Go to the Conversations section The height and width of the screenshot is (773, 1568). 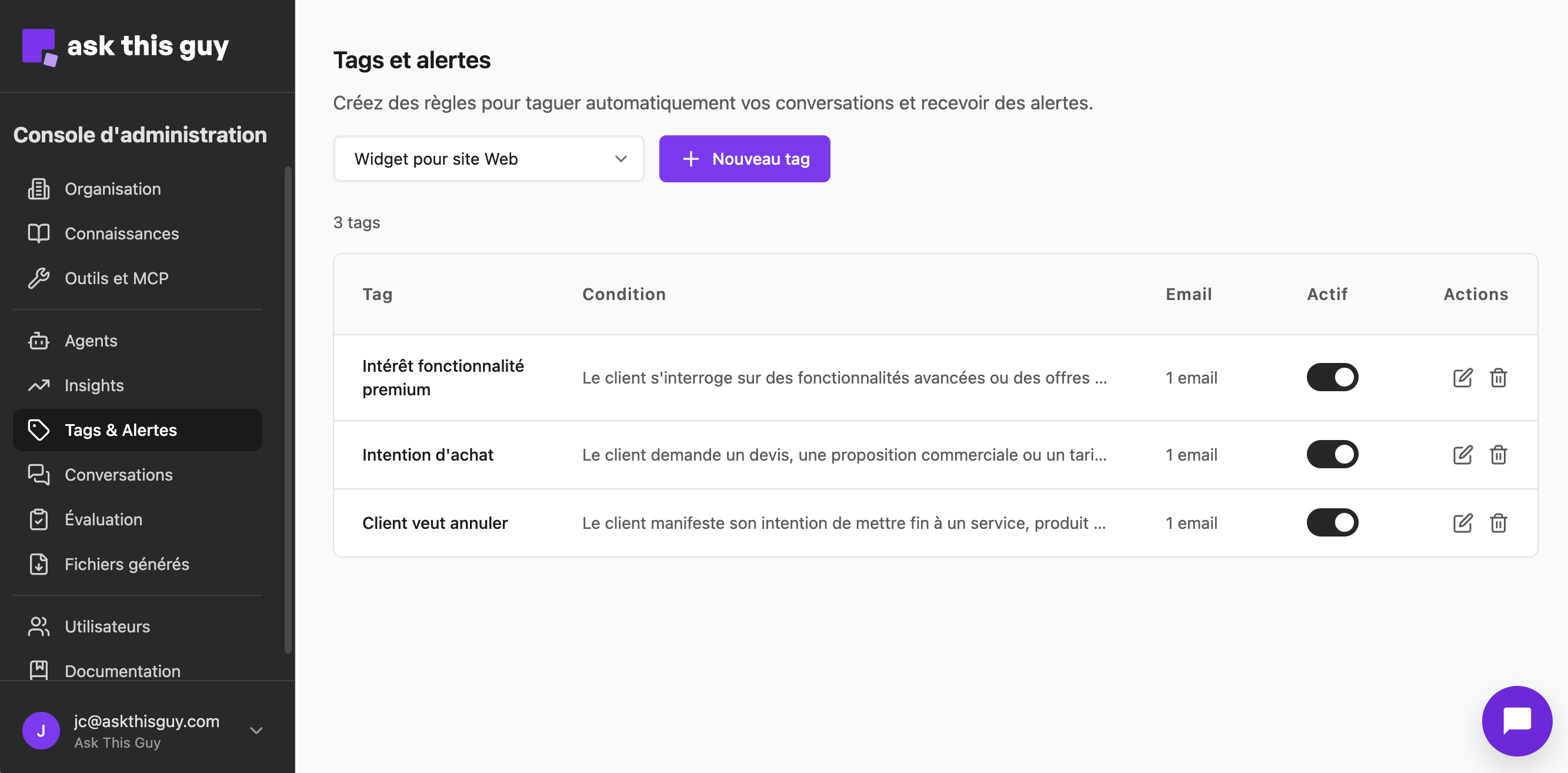[x=119, y=475]
